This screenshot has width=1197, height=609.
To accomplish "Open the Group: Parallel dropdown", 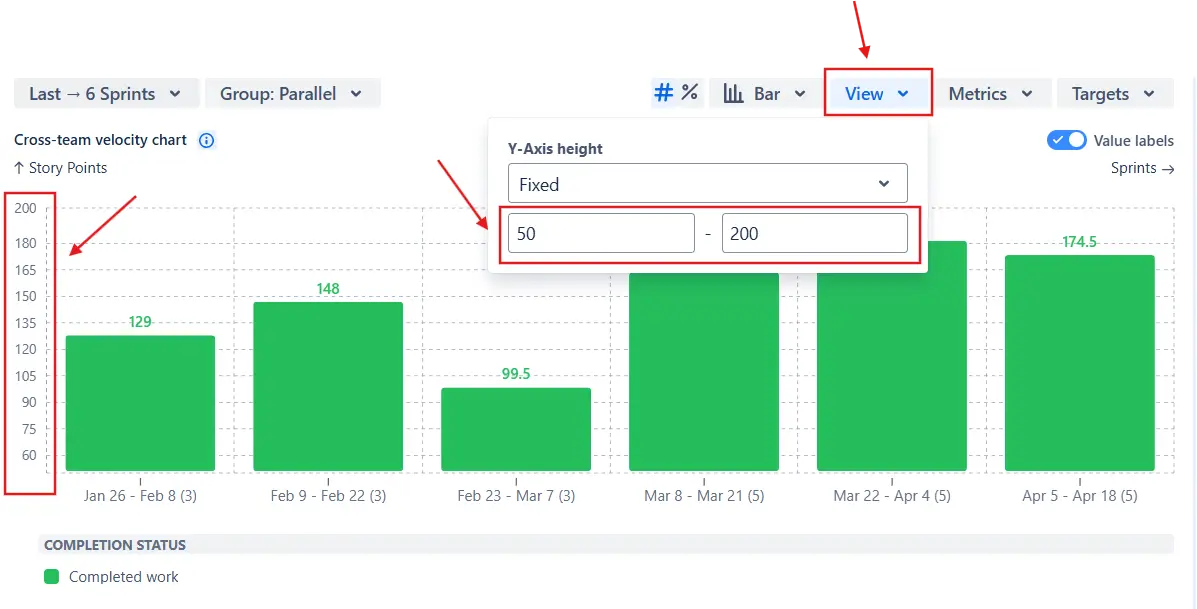I will (293, 92).
